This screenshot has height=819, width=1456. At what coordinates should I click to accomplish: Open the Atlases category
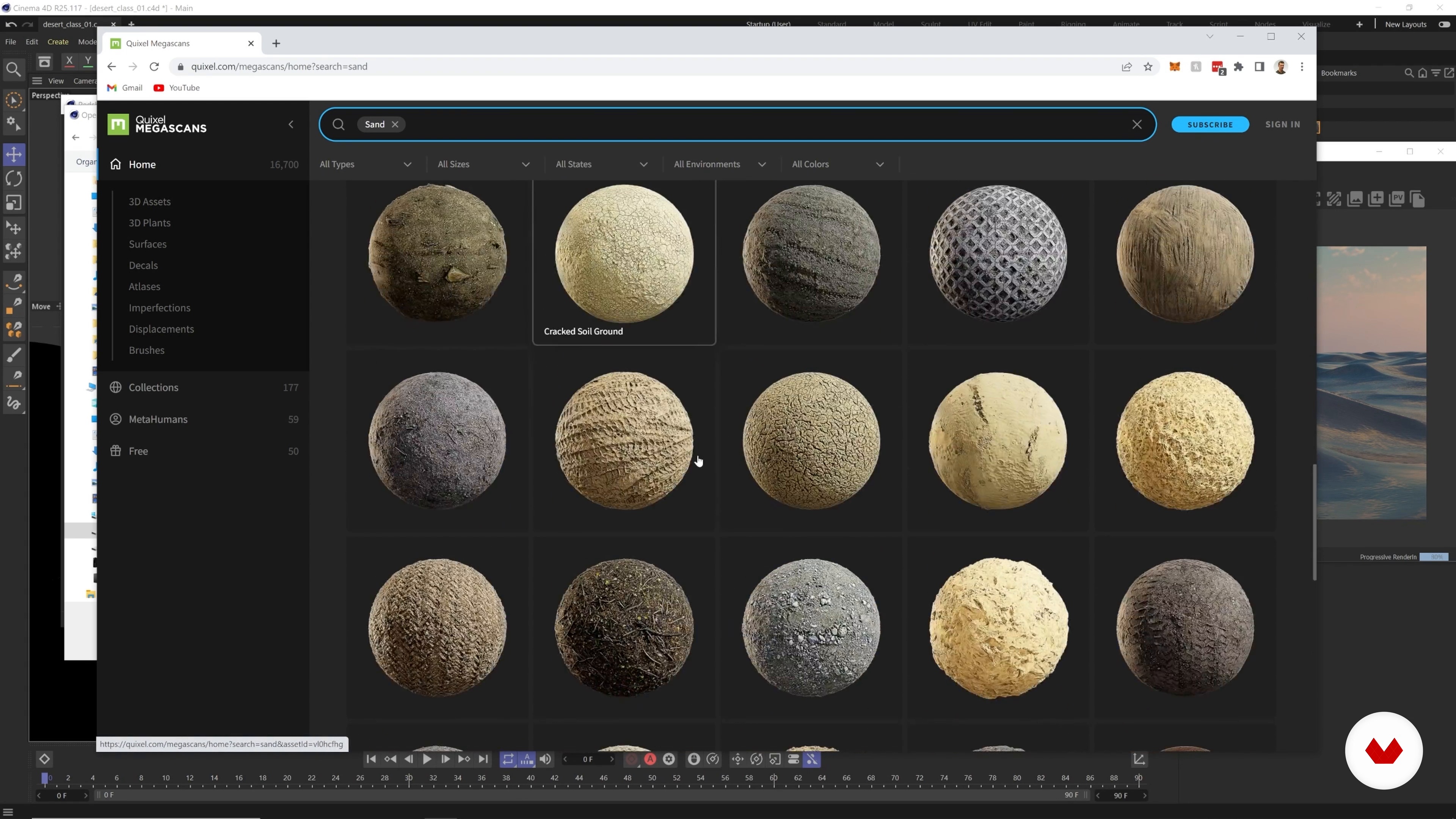(144, 287)
